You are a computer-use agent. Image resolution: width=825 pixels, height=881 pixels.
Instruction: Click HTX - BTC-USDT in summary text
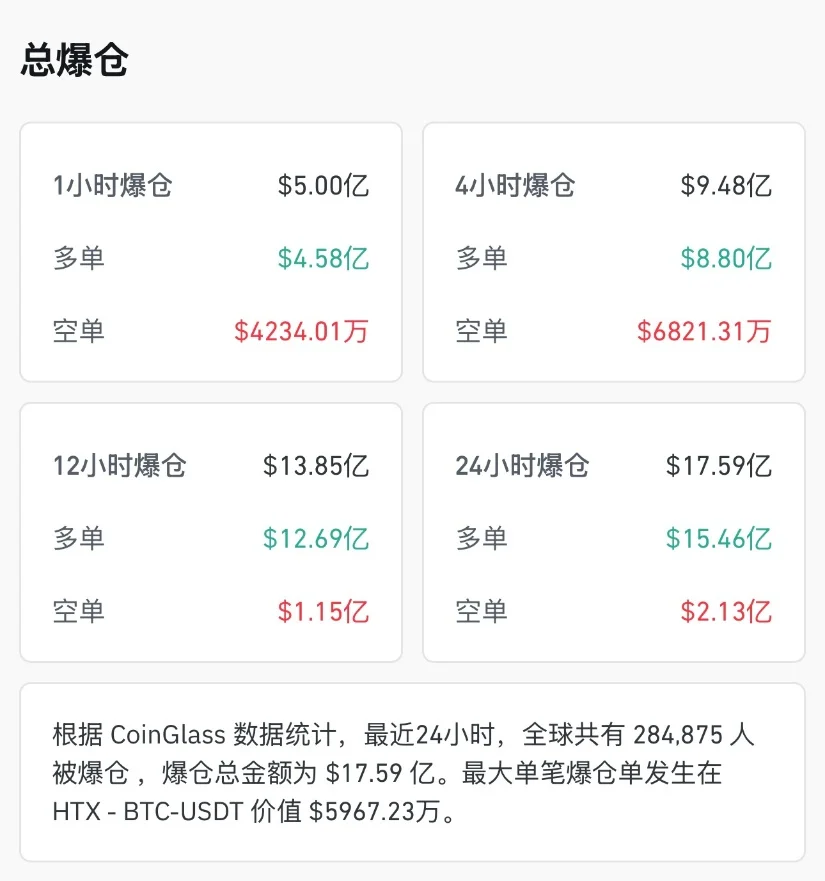148,811
